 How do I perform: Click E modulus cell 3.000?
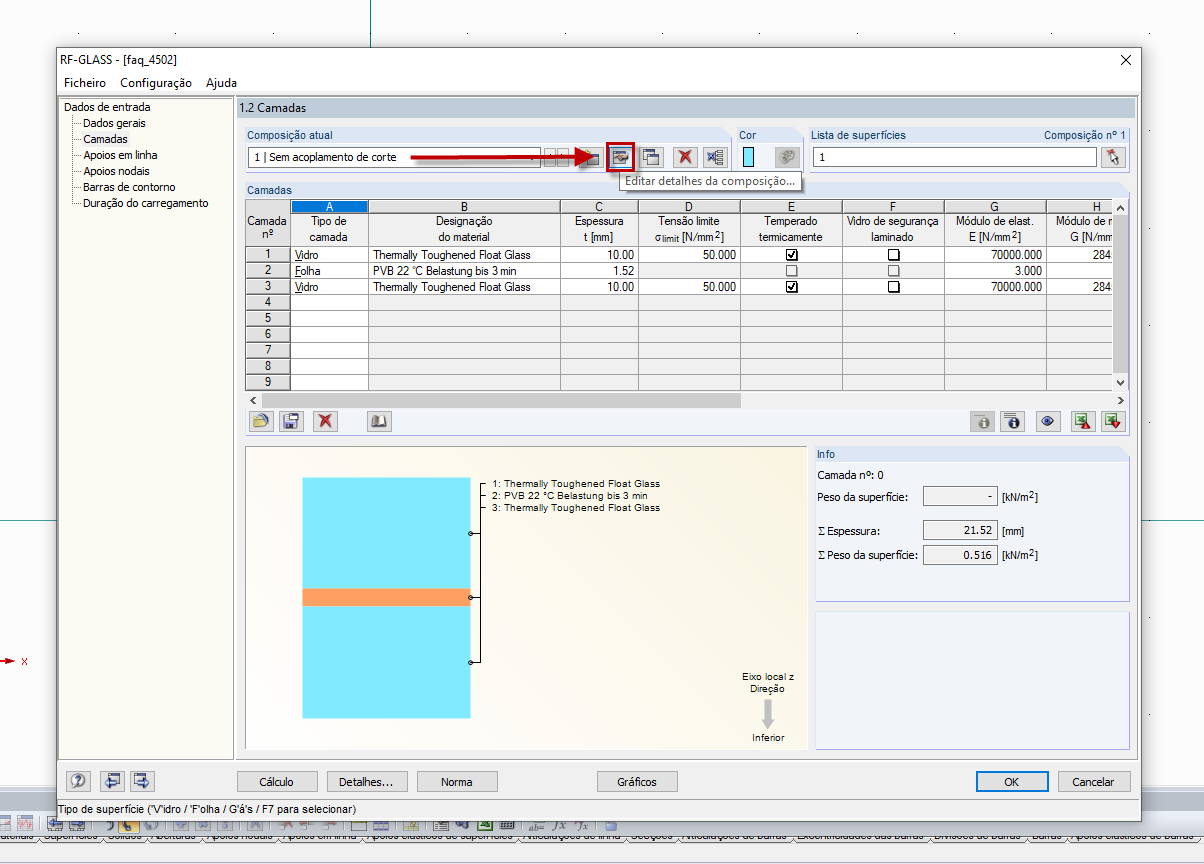click(x=995, y=271)
